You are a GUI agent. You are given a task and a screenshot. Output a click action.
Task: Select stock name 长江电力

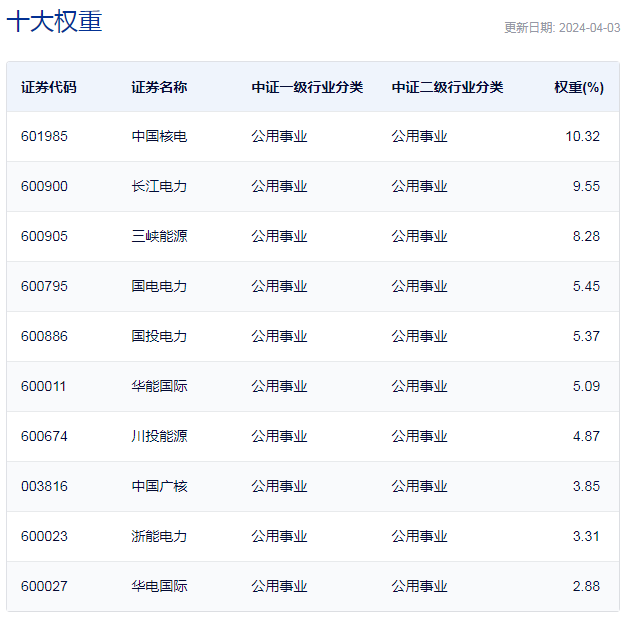[x=159, y=186]
